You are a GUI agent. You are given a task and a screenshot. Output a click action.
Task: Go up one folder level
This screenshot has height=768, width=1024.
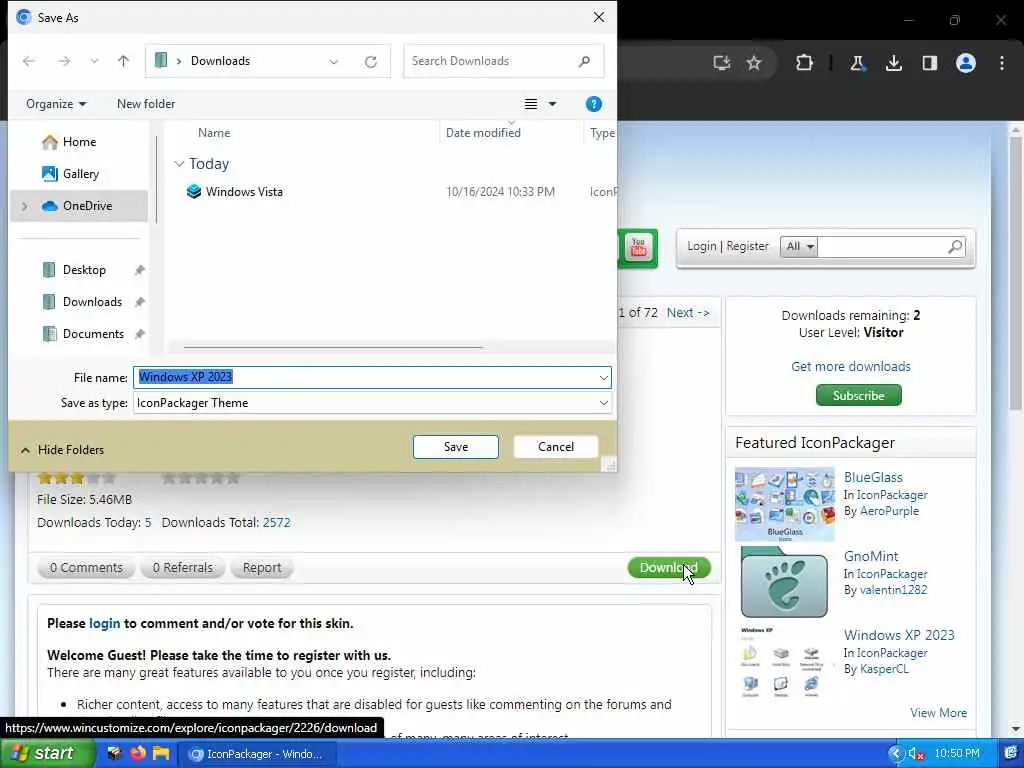point(123,61)
